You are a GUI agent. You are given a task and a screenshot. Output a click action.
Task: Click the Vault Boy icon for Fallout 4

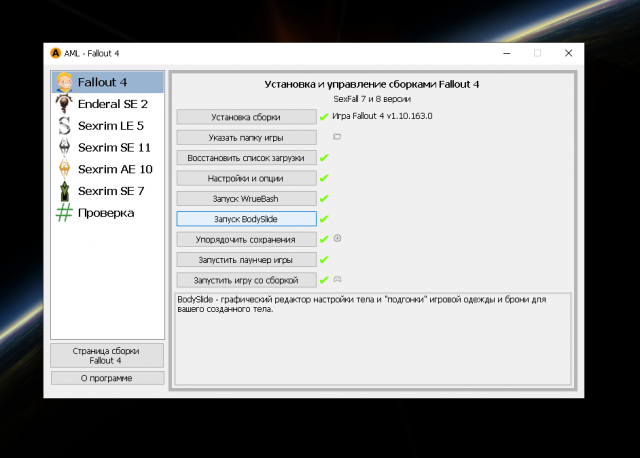64,82
